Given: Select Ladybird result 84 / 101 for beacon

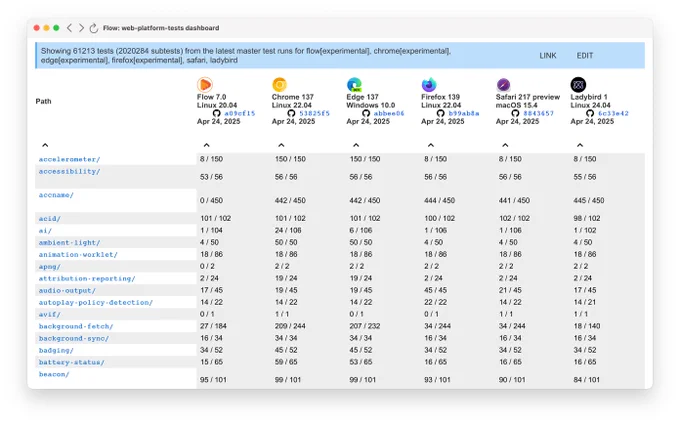Looking at the screenshot, I should coord(586,379).
